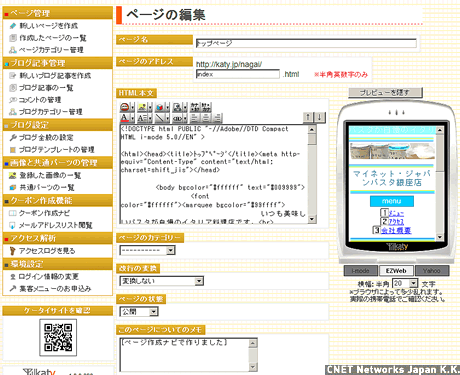Switch preview to Yahoo tab
Image resolution: width=460 pixels, height=375 pixels.
coord(432,271)
